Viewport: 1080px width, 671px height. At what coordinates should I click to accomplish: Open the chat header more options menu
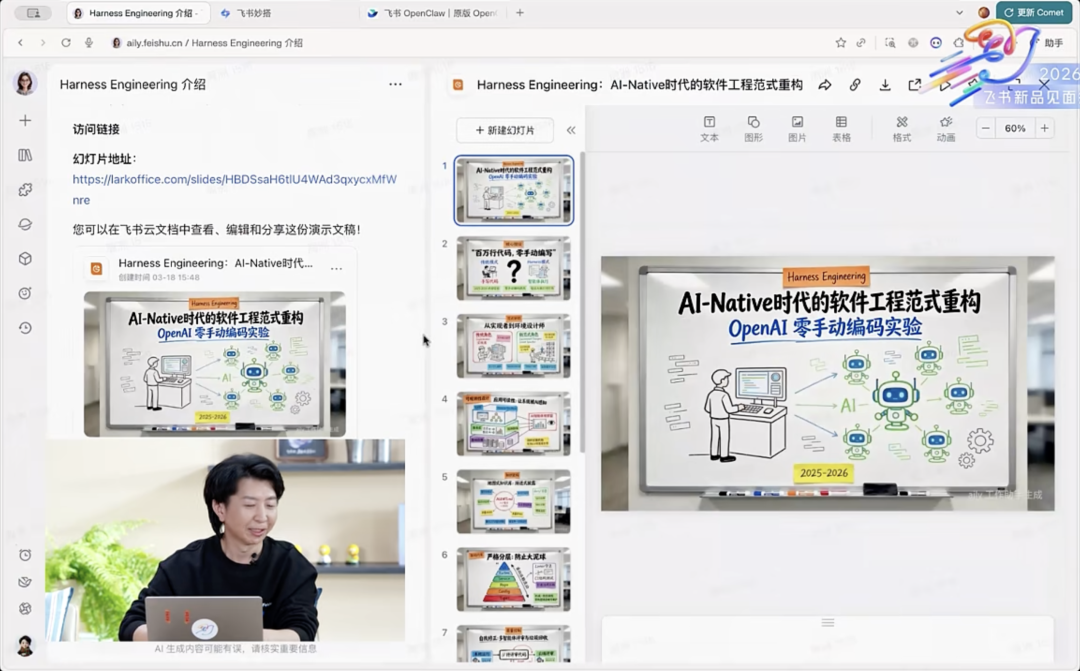click(395, 85)
